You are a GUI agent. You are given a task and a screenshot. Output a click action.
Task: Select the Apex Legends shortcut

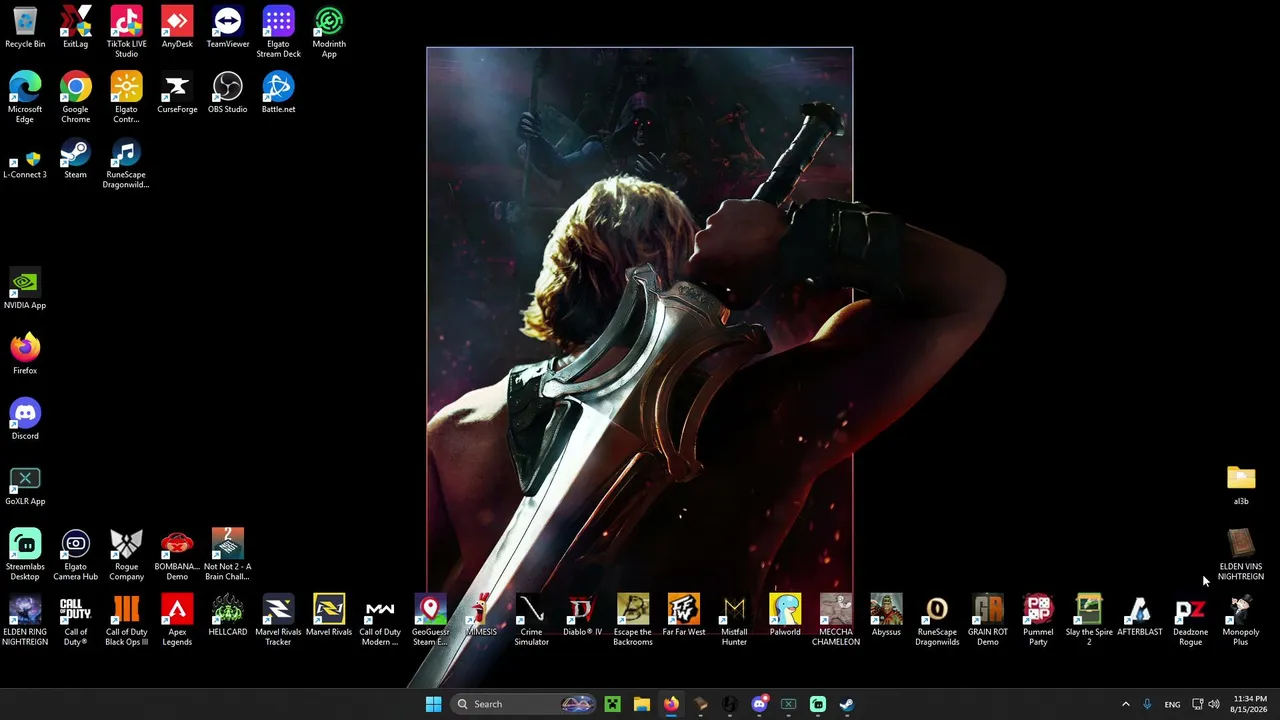[x=177, y=620]
